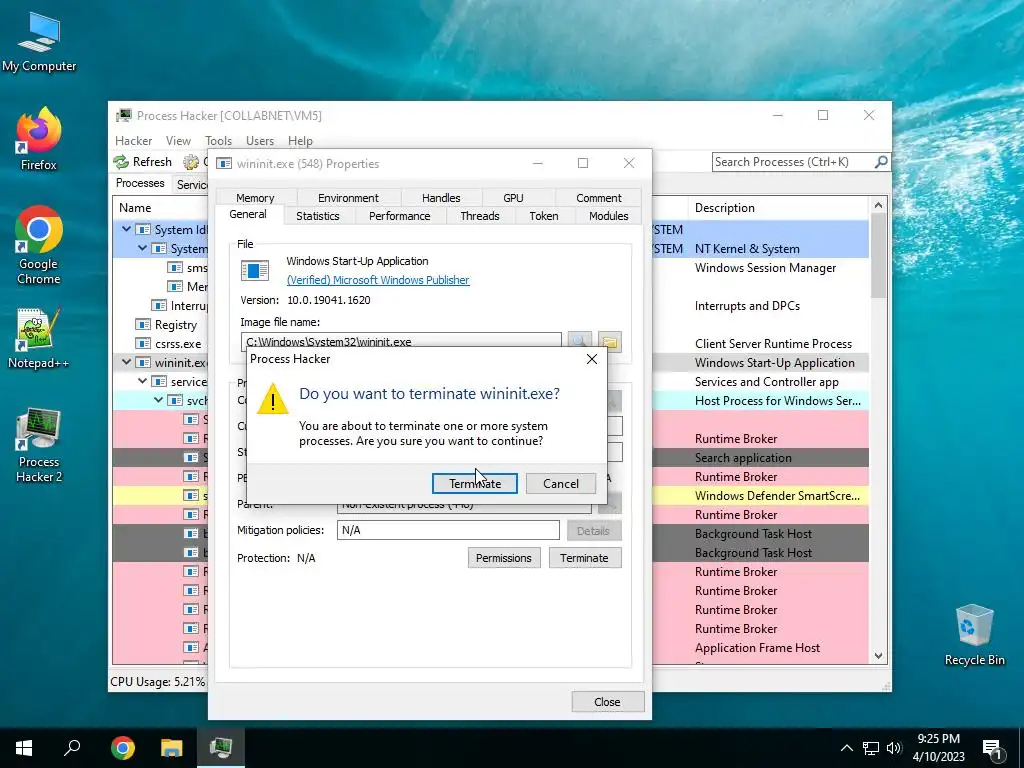This screenshot has width=1024, height=768.
Task: Open the Help menu in Process Hacker
Action: [300, 140]
